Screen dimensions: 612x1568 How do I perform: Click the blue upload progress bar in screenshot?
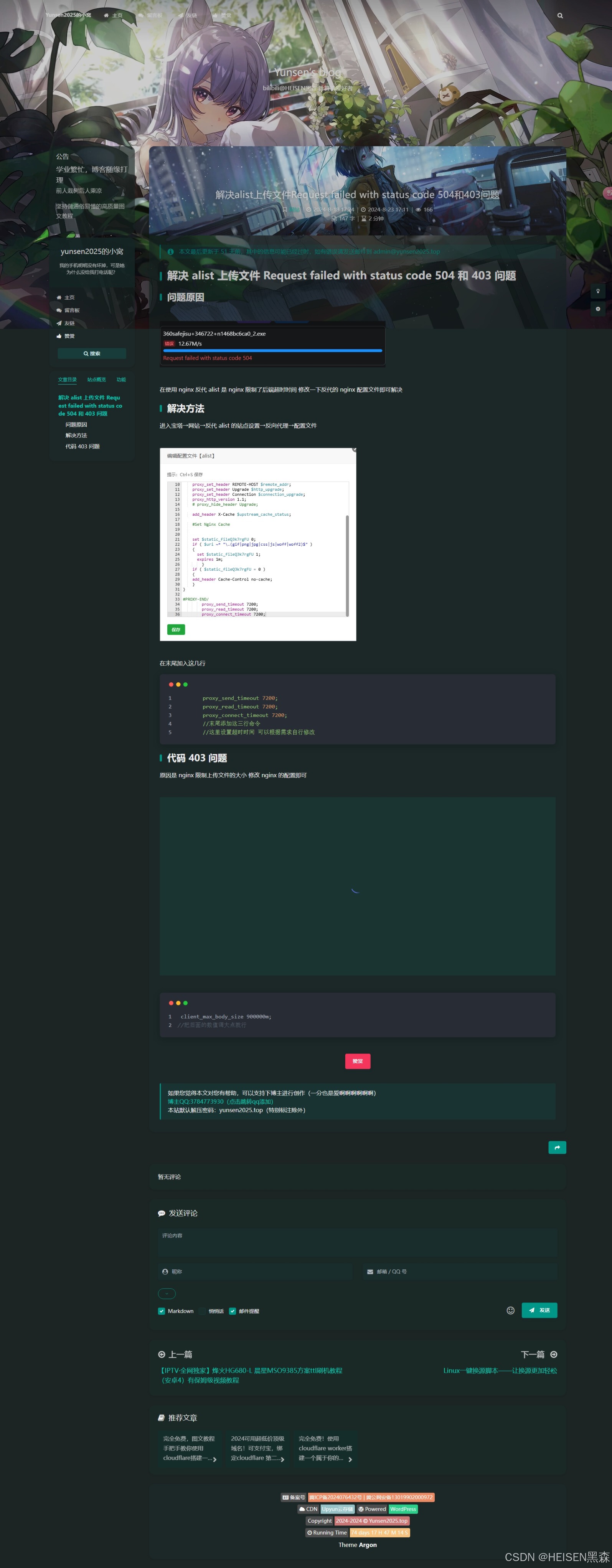pos(272,351)
